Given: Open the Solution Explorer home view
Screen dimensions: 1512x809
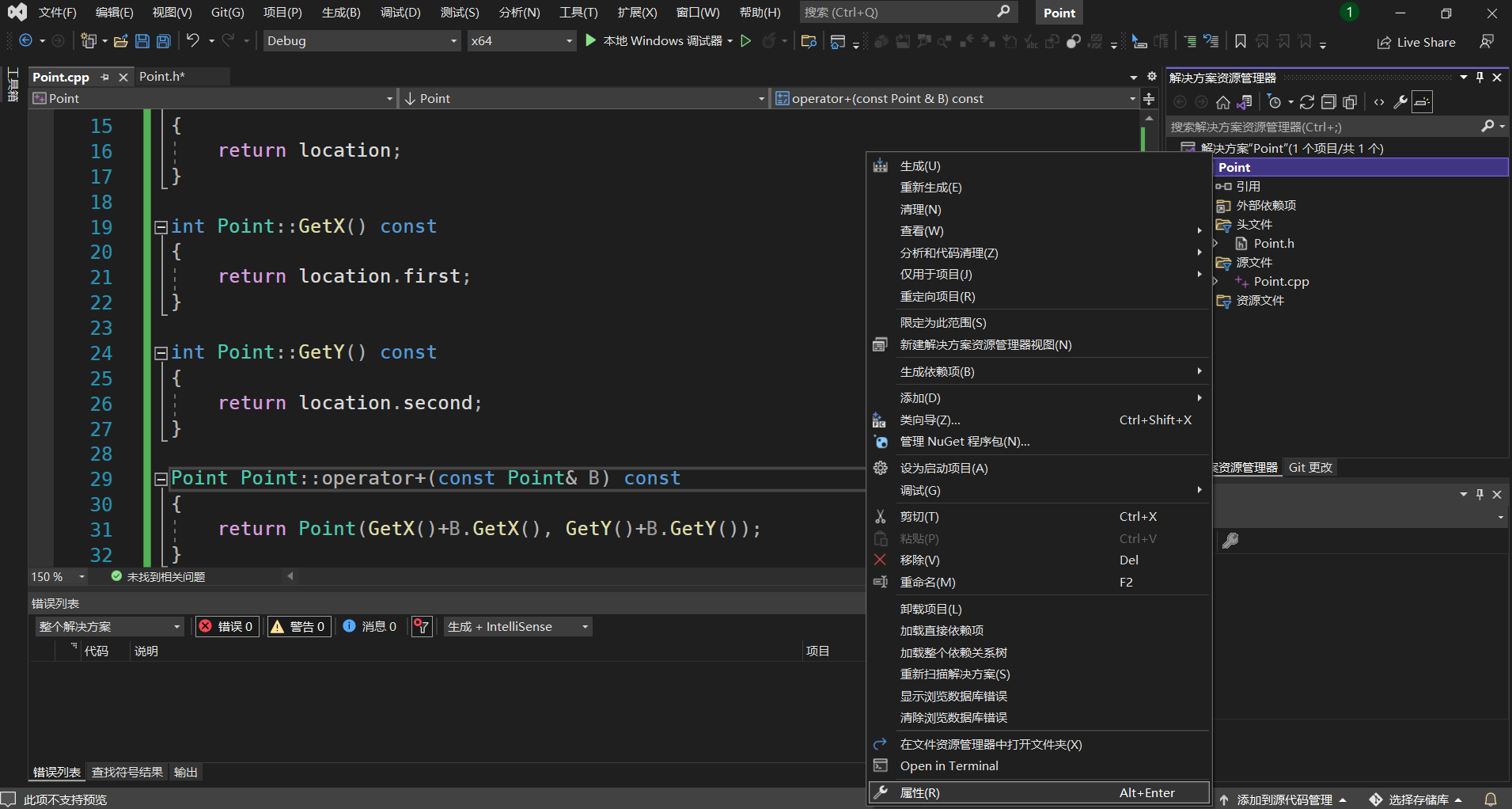Looking at the screenshot, I should click(1222, 101).
